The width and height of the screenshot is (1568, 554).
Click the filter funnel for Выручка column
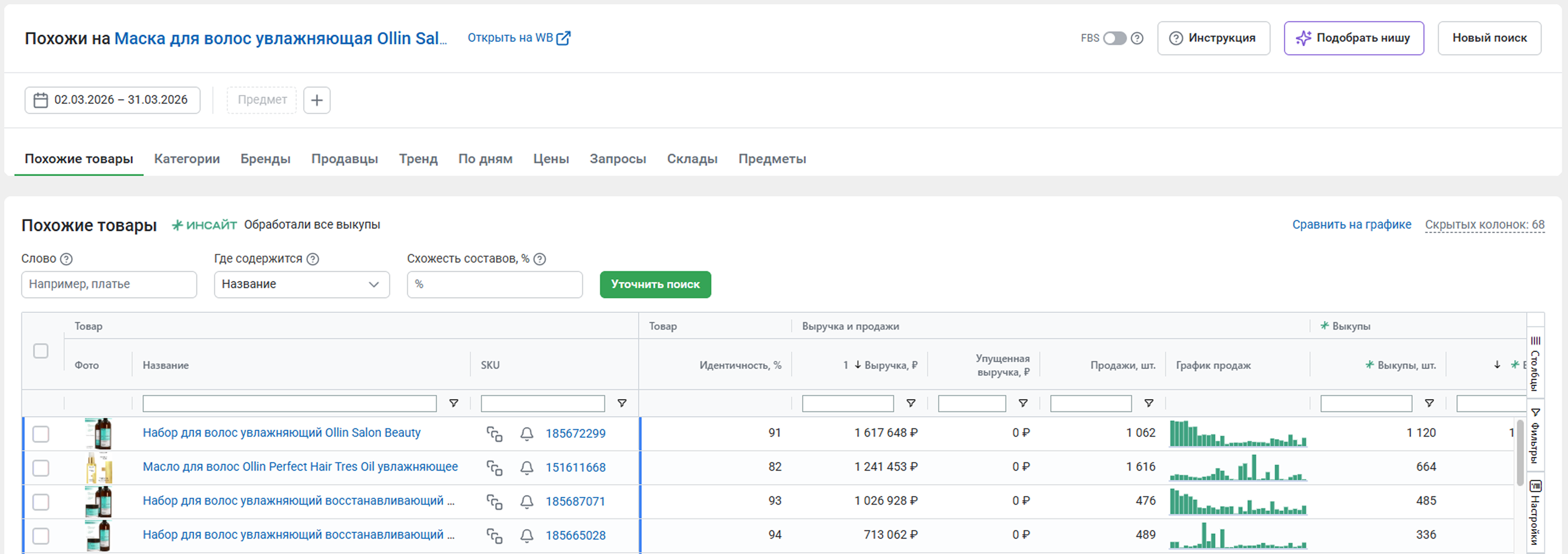click(x=911, y=403)
